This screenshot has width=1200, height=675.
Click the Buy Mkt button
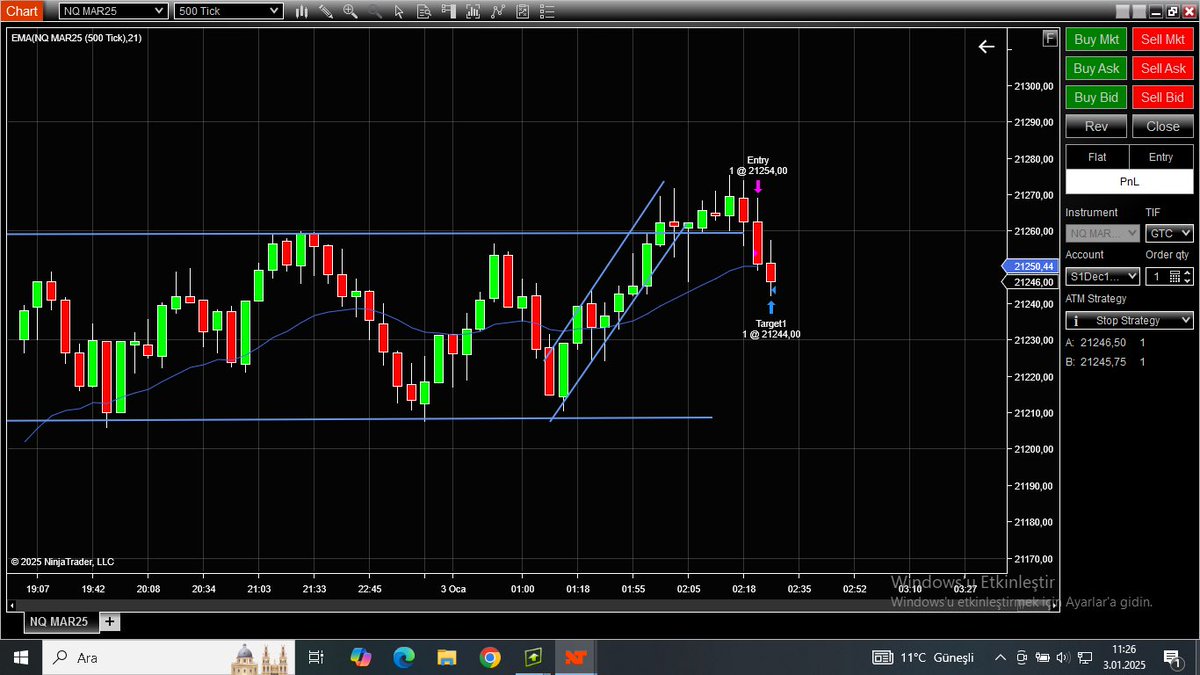[1096, 40]
